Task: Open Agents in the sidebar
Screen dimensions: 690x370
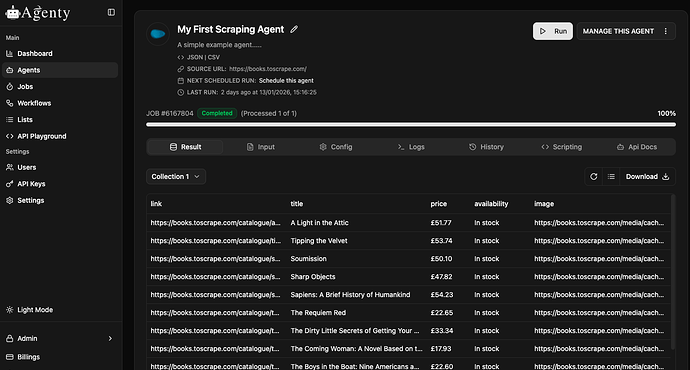Action: coord(60,70)
